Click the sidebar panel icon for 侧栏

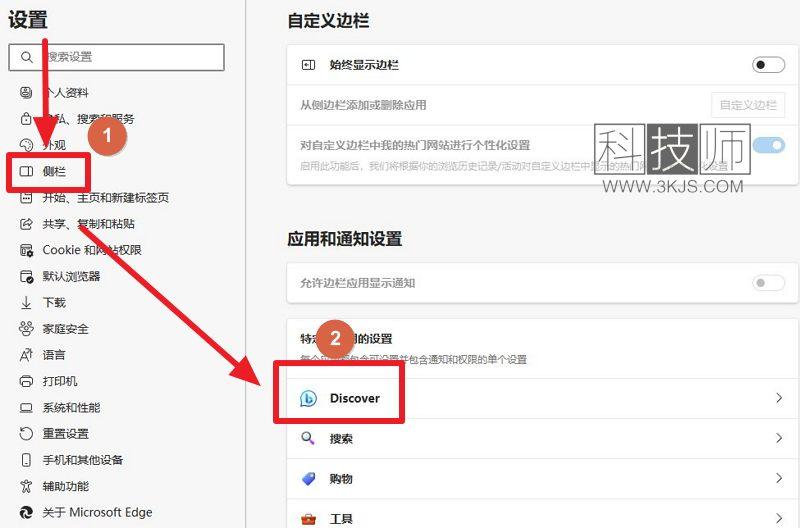(26, 171)
